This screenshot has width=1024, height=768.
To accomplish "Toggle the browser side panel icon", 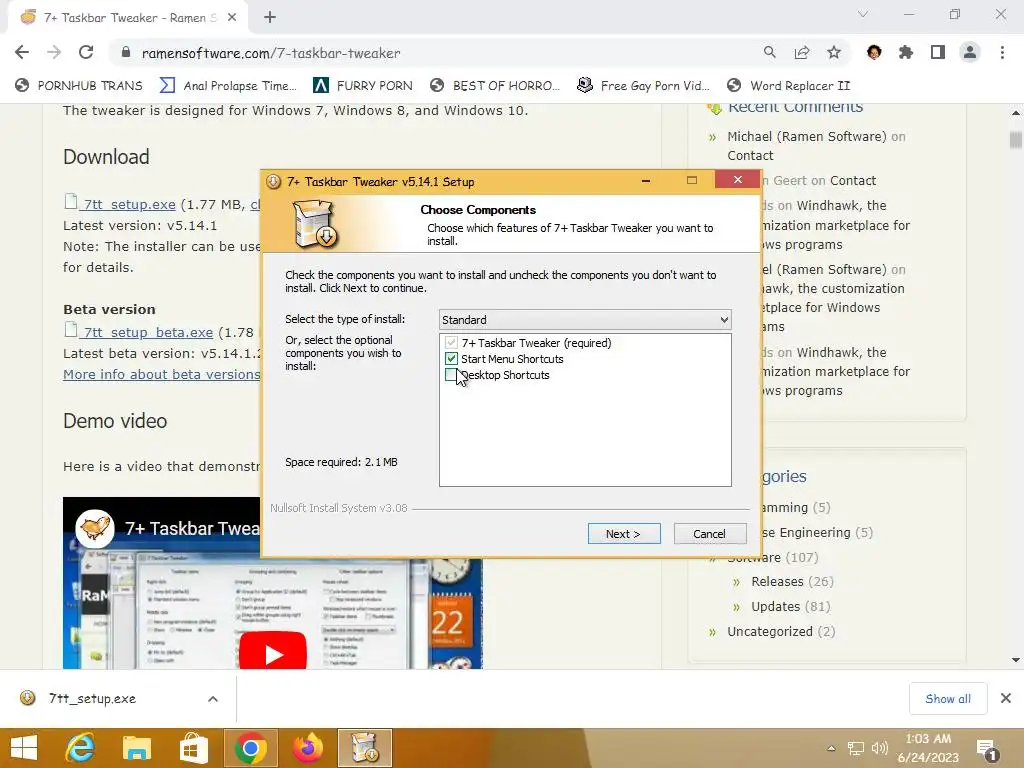I will (938, 52).
